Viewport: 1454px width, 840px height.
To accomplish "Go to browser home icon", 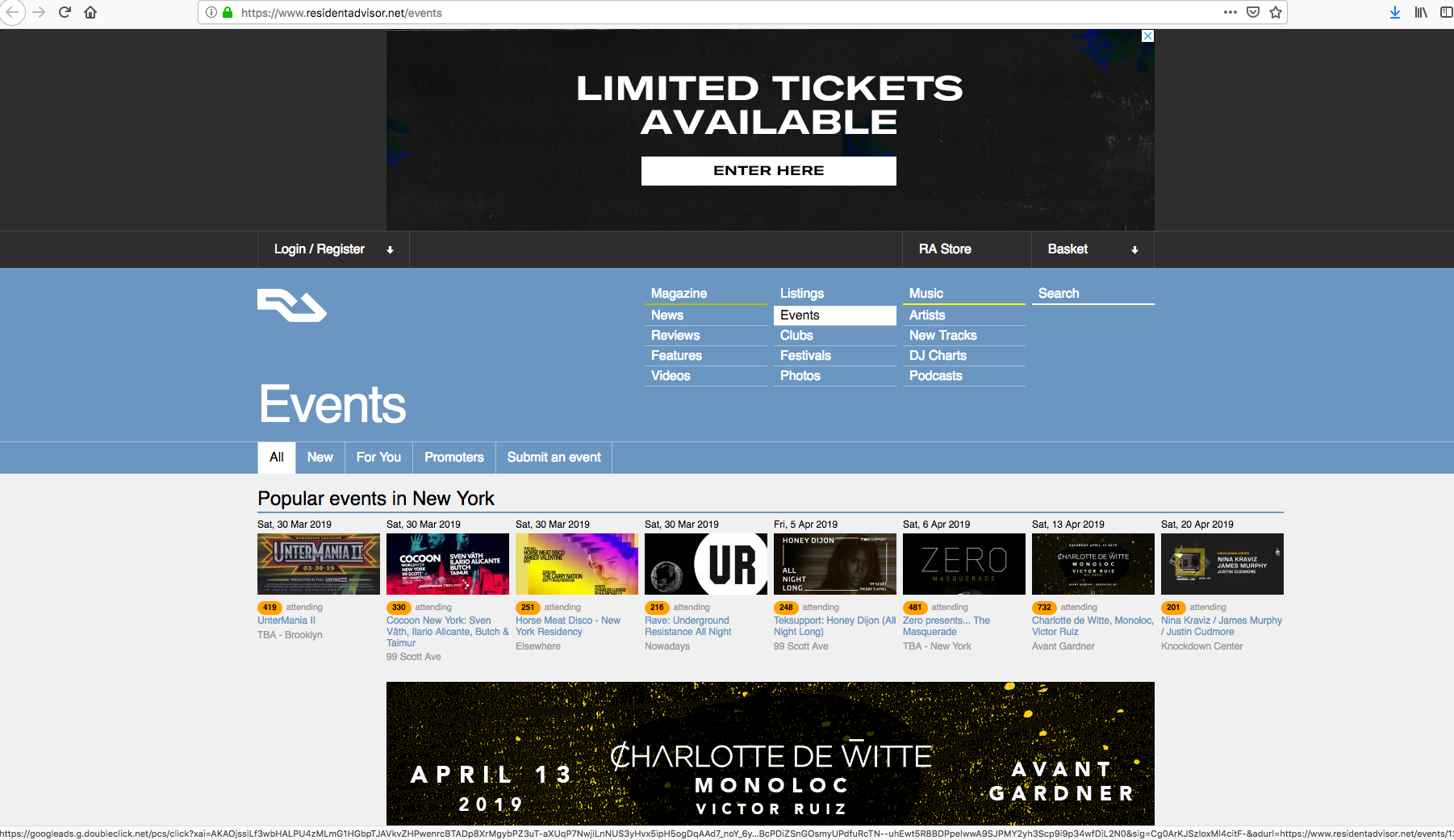I will (x=90, y=12).
